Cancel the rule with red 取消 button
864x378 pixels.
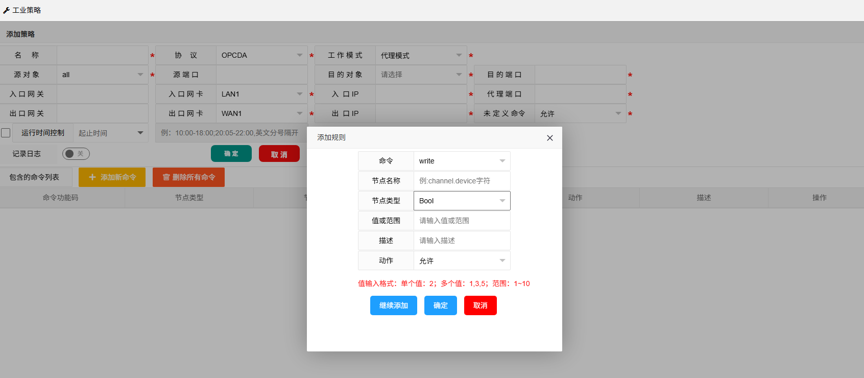pyautogui.click(x=480, y=305)
